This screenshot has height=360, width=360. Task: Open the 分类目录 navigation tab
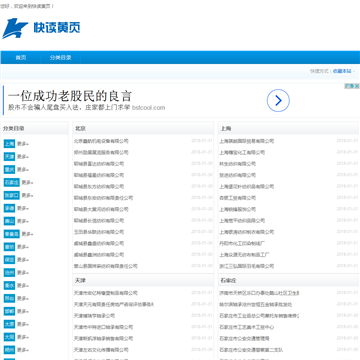[x=61, y=57]
